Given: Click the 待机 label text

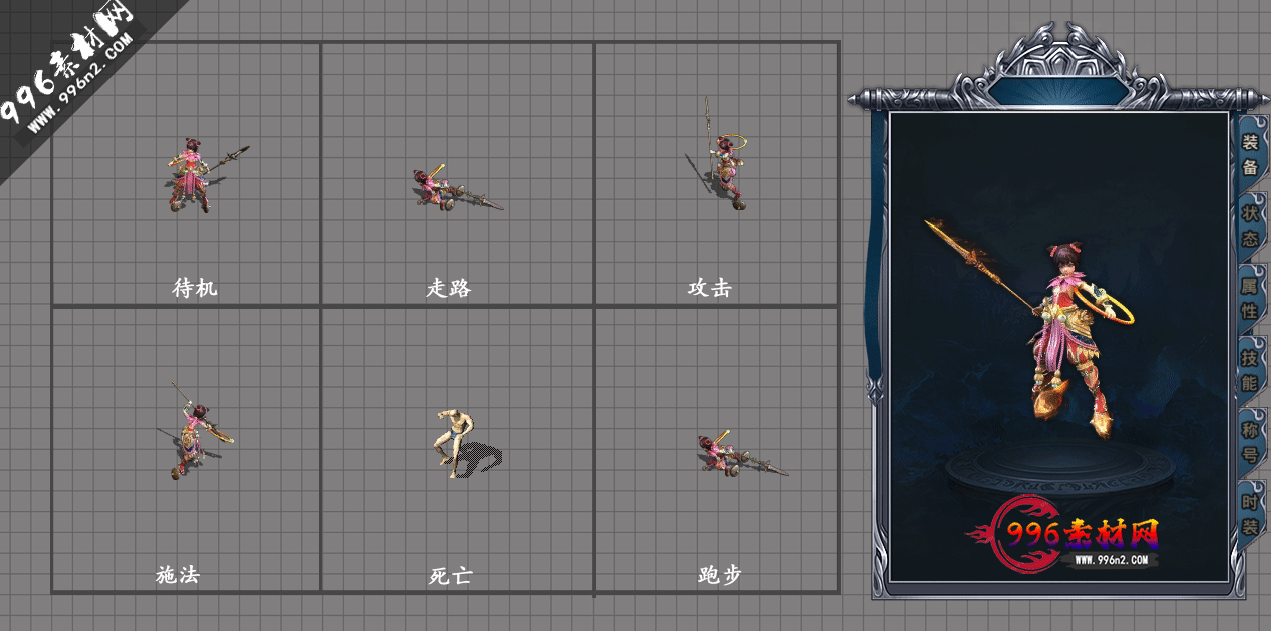Looking at the screenshot, I should pyautogui.click(x=195, y=288).
